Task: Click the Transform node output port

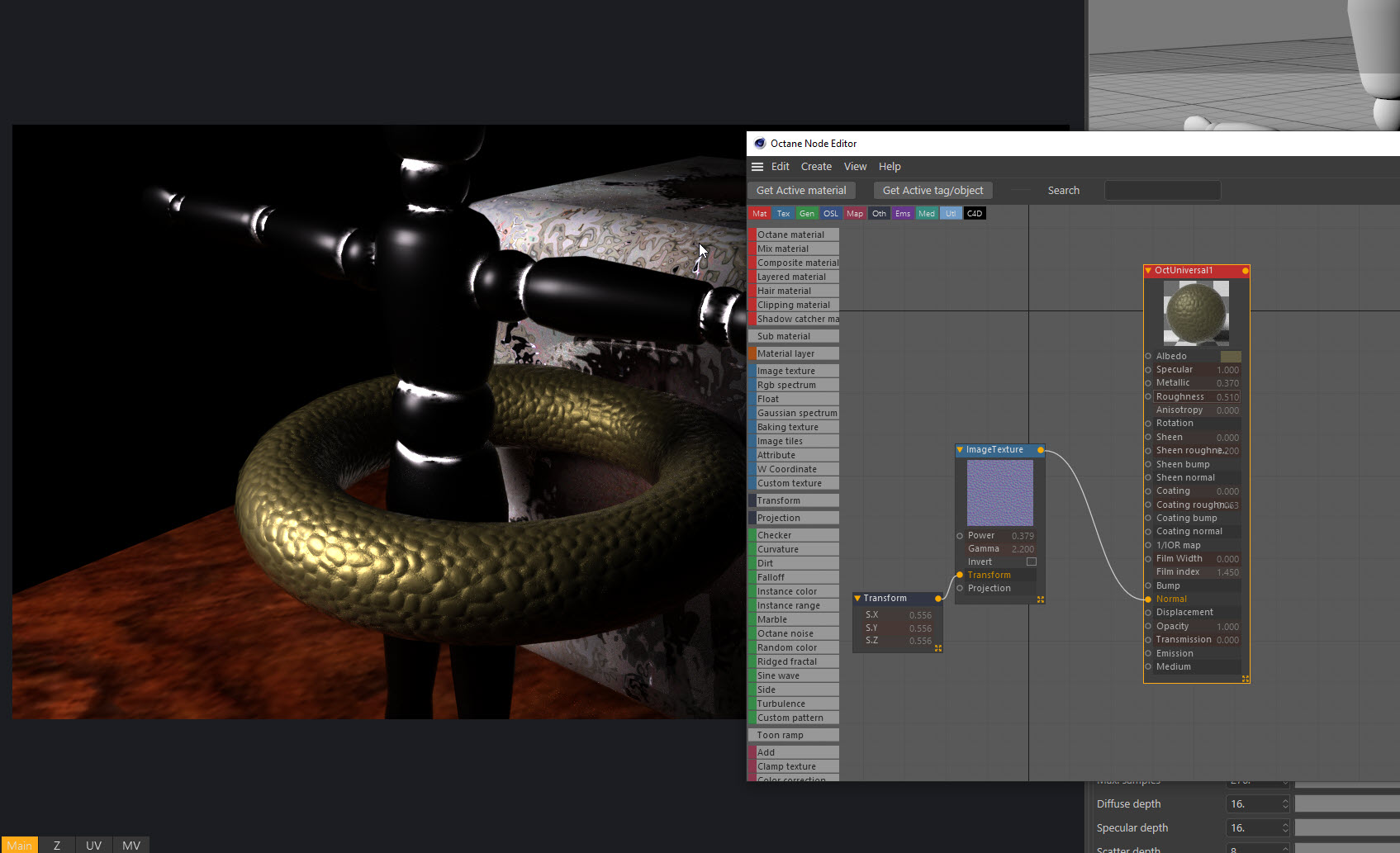Action: [x=938, y=599]
